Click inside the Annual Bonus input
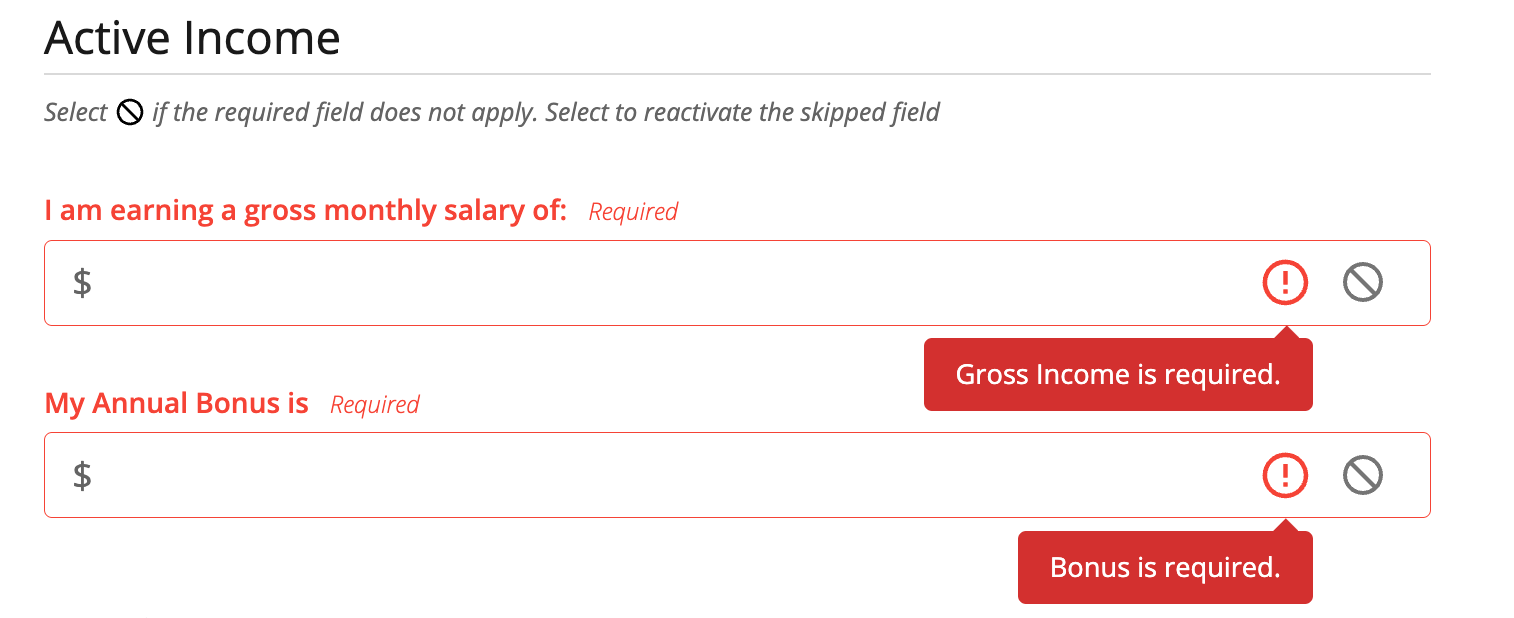Screen dimensions: 1514x618 [x=600, y=475]
